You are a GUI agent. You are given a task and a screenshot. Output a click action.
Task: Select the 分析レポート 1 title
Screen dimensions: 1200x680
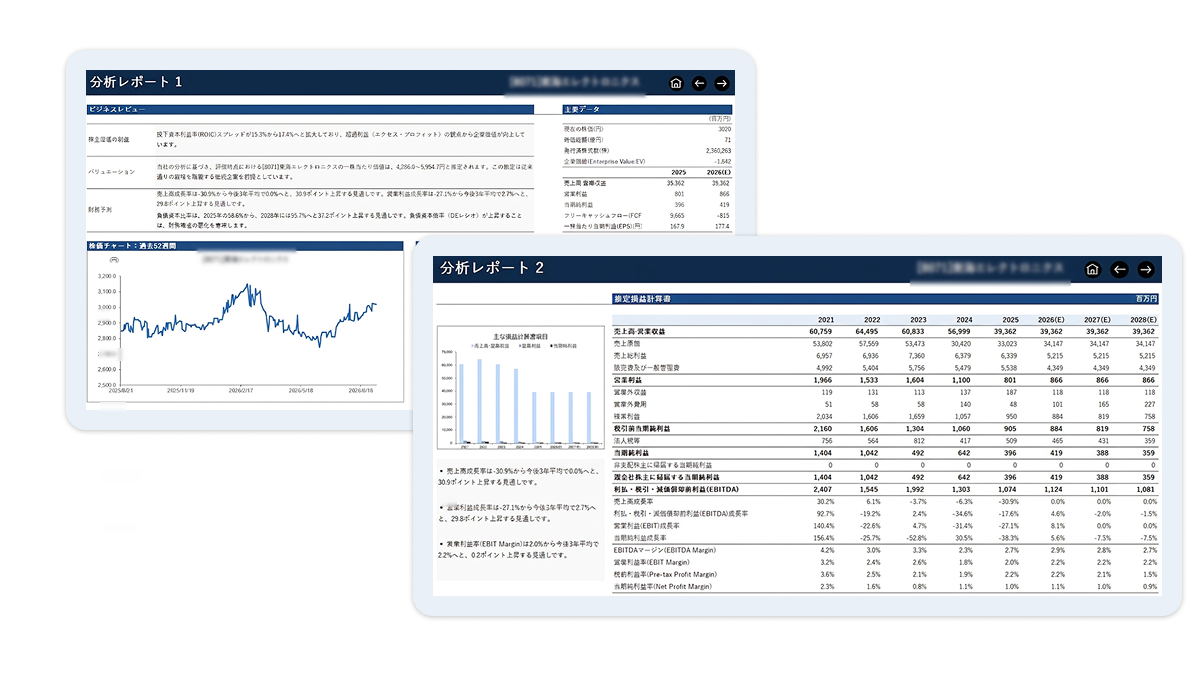(x=135, y=82)
